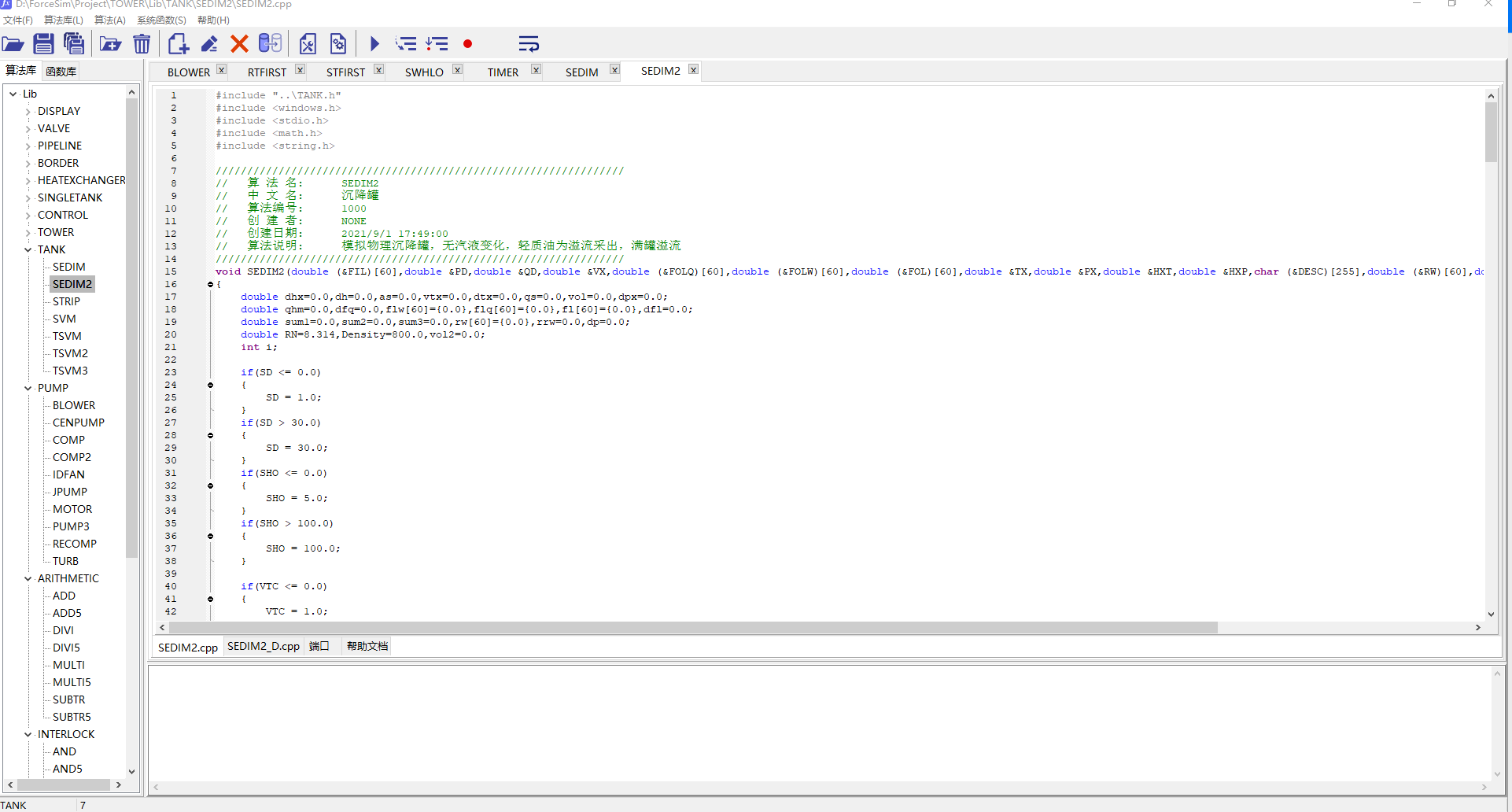Open the 文件(F) menu

(18, 20)
